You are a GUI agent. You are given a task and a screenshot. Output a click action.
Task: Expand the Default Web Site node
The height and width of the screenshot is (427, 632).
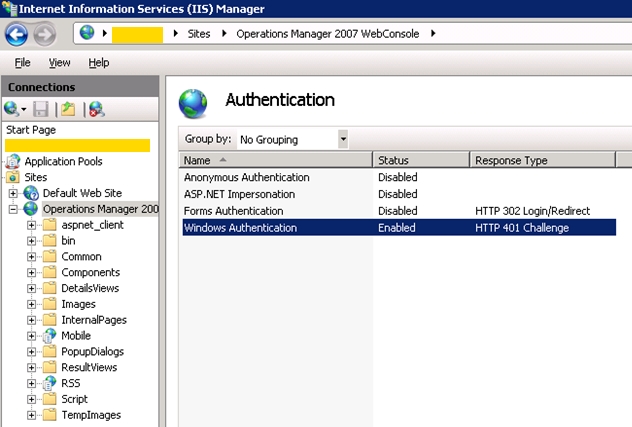coord(13,193)
